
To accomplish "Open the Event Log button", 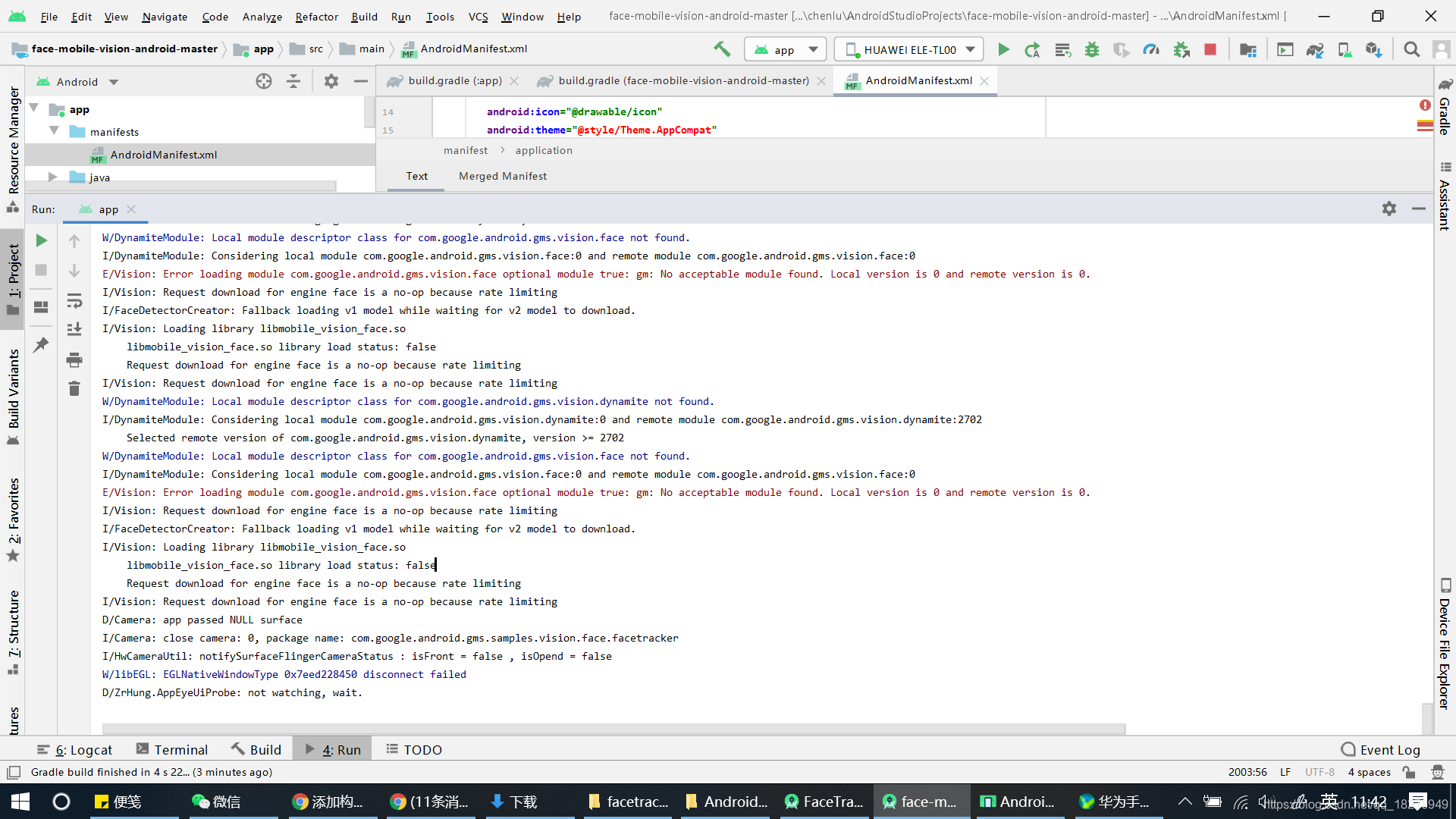I will [x=1380, y=749].
